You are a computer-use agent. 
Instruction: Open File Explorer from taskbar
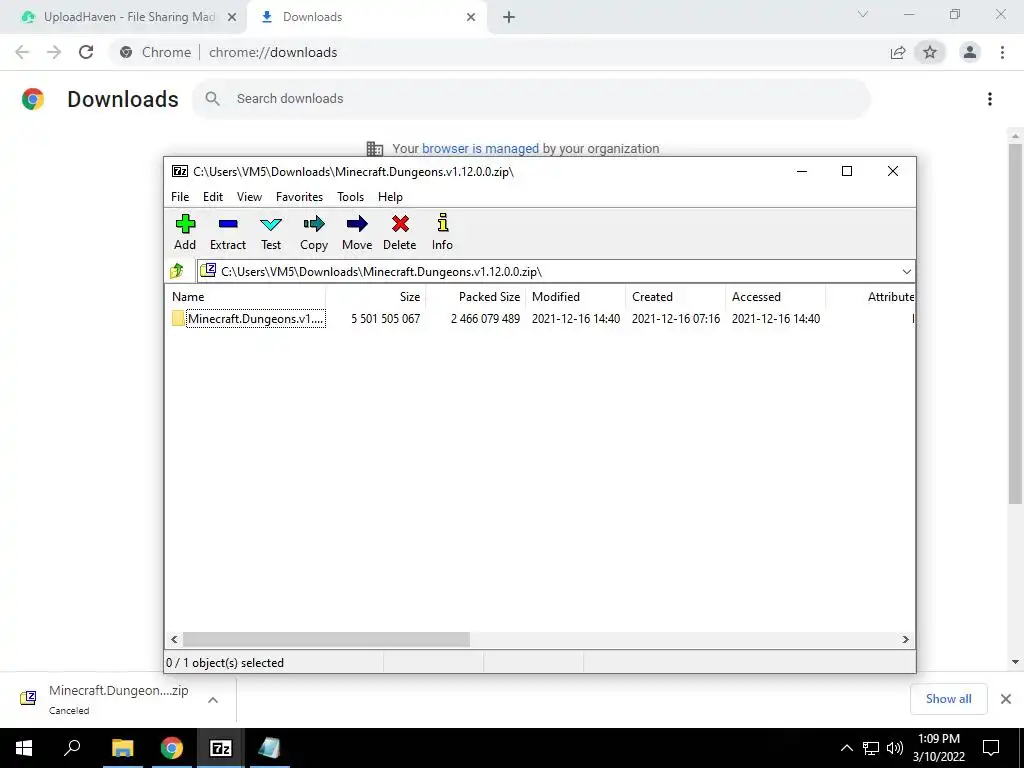pos(122,748)
